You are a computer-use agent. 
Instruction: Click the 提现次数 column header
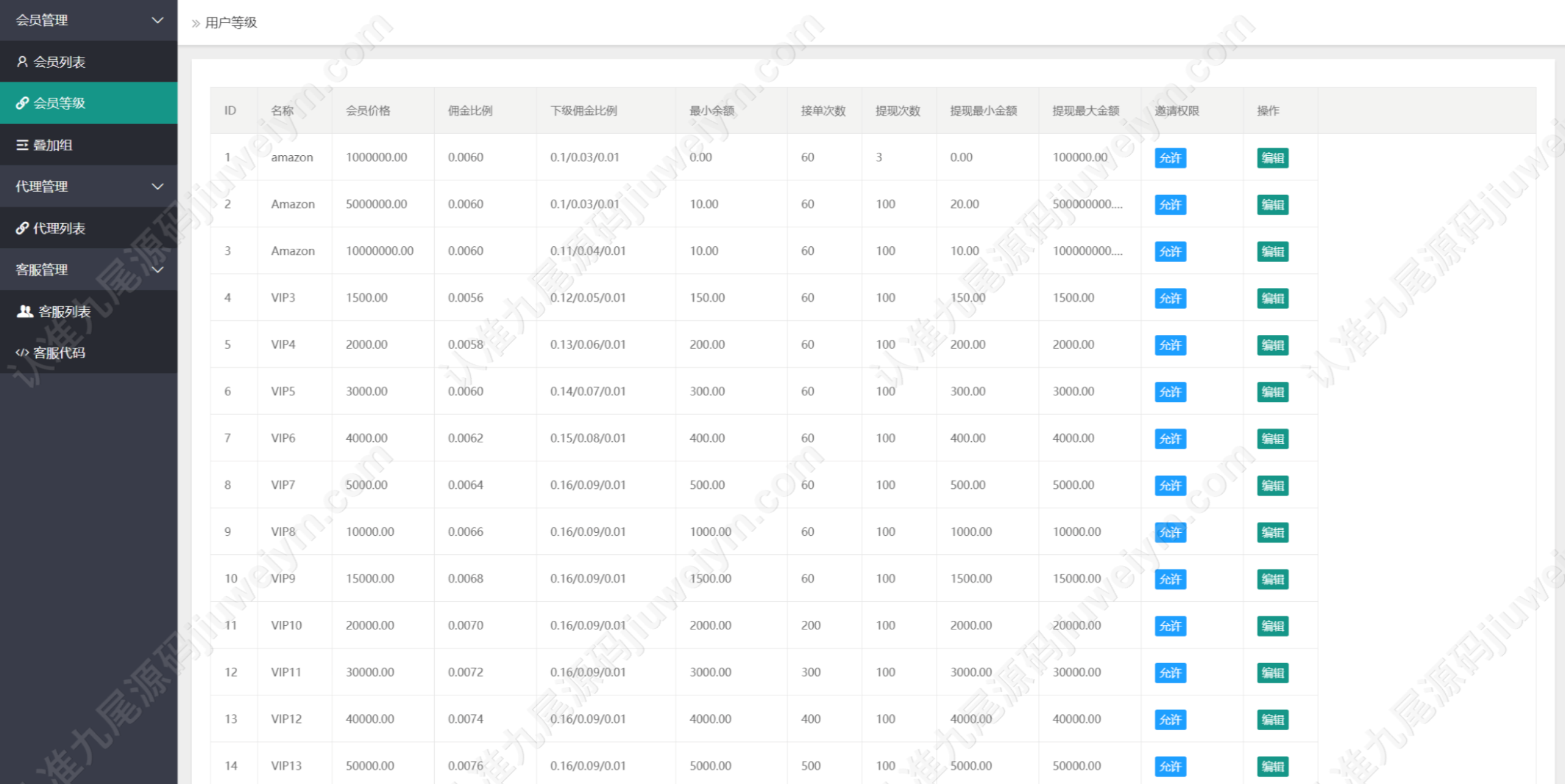[898, 111]
